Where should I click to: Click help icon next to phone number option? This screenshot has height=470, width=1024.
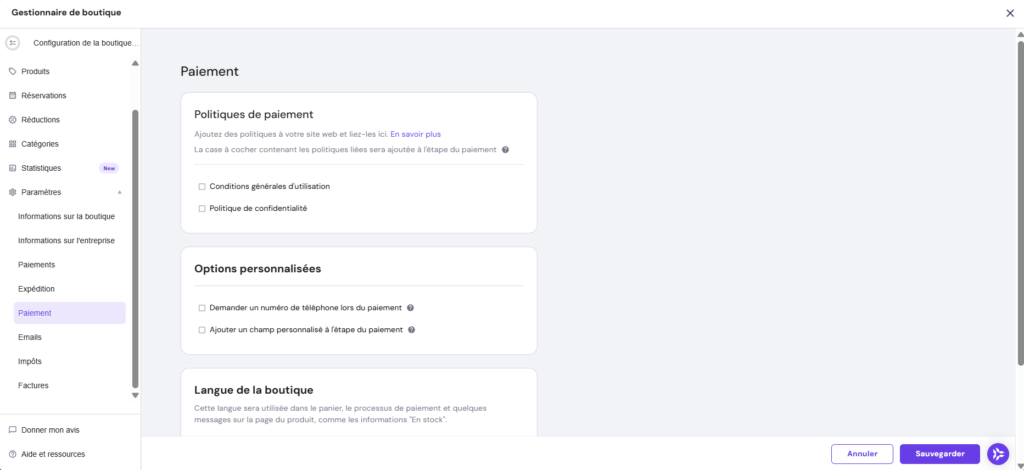click(411, 308)
